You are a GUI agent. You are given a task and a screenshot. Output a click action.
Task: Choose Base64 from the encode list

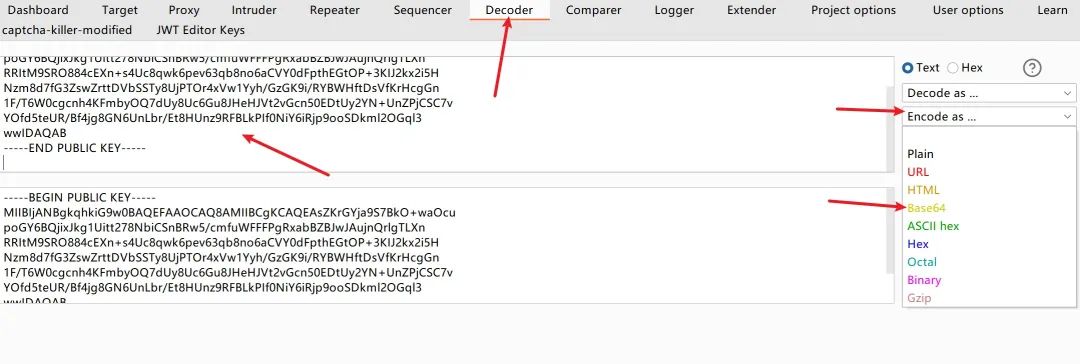click(x=989, y=208)
